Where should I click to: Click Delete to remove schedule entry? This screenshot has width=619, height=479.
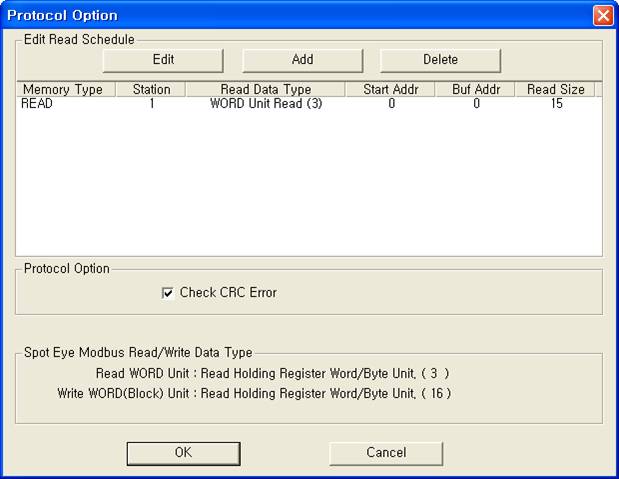tap(440, 59)
